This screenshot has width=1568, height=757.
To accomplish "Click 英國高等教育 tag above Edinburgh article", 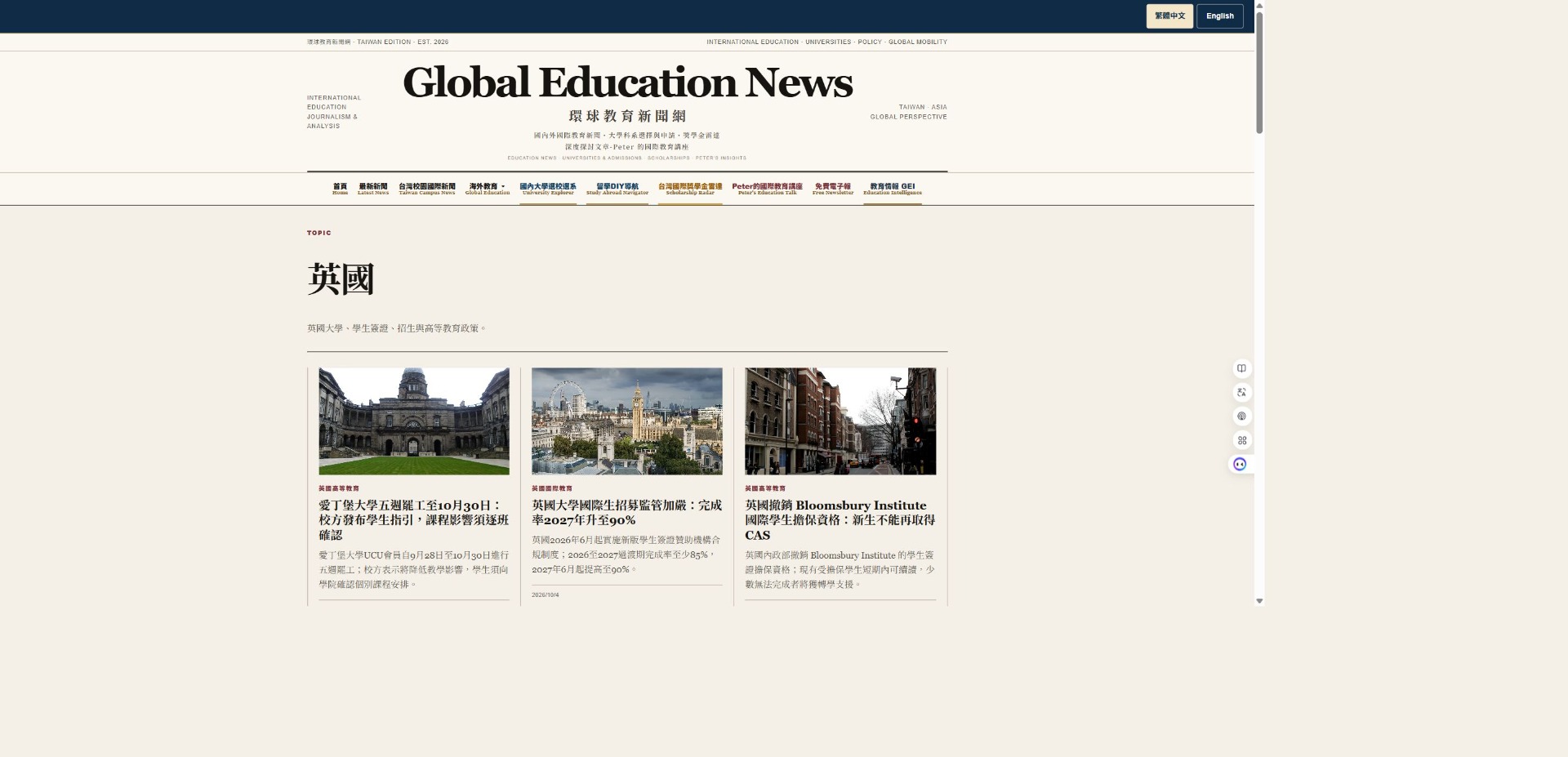I will [339, 488].
